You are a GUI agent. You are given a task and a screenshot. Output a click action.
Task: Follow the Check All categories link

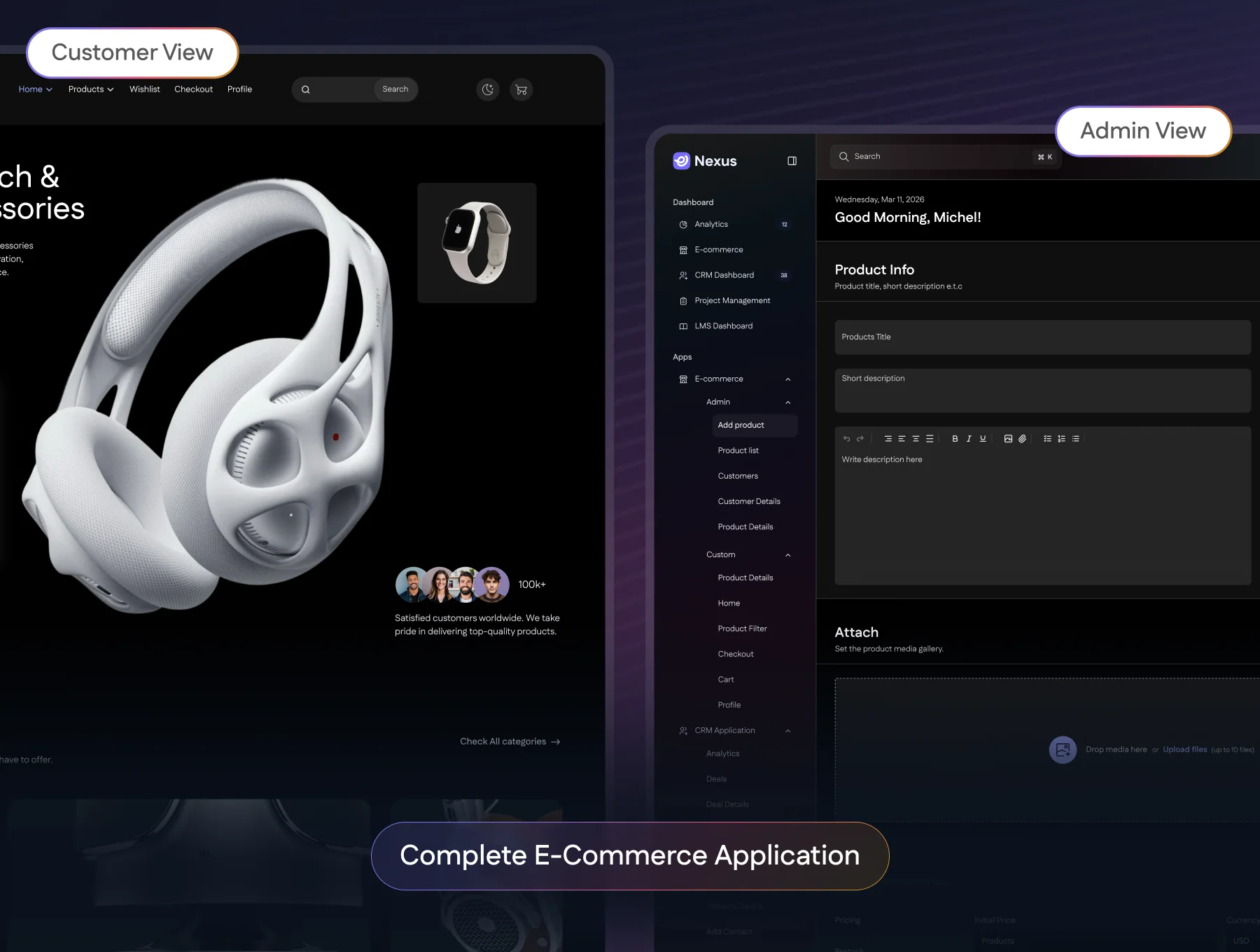tap(510, 742)
